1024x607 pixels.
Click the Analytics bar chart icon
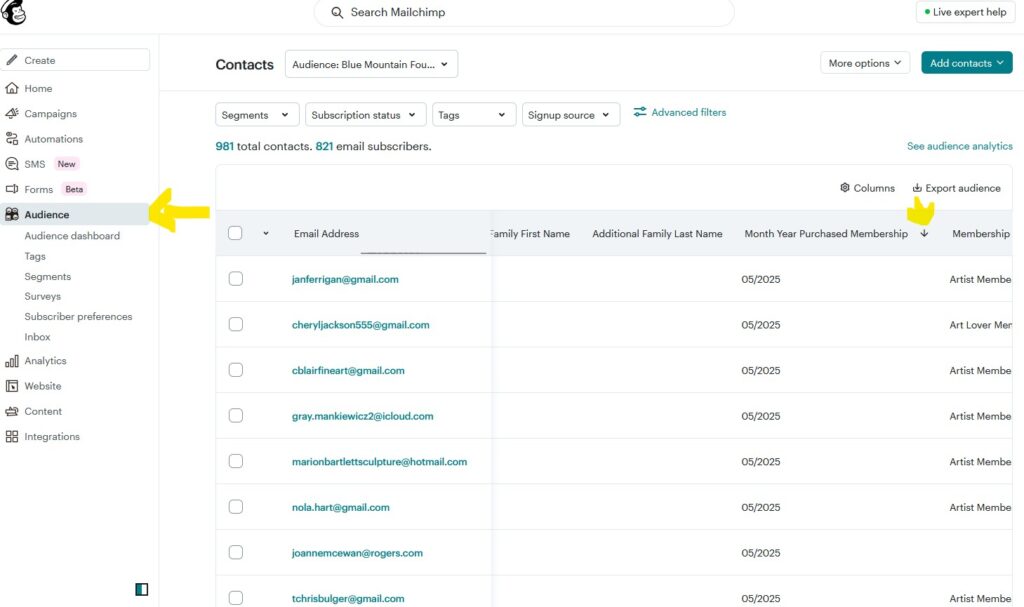pyautogui.click(x=12, y=361)
